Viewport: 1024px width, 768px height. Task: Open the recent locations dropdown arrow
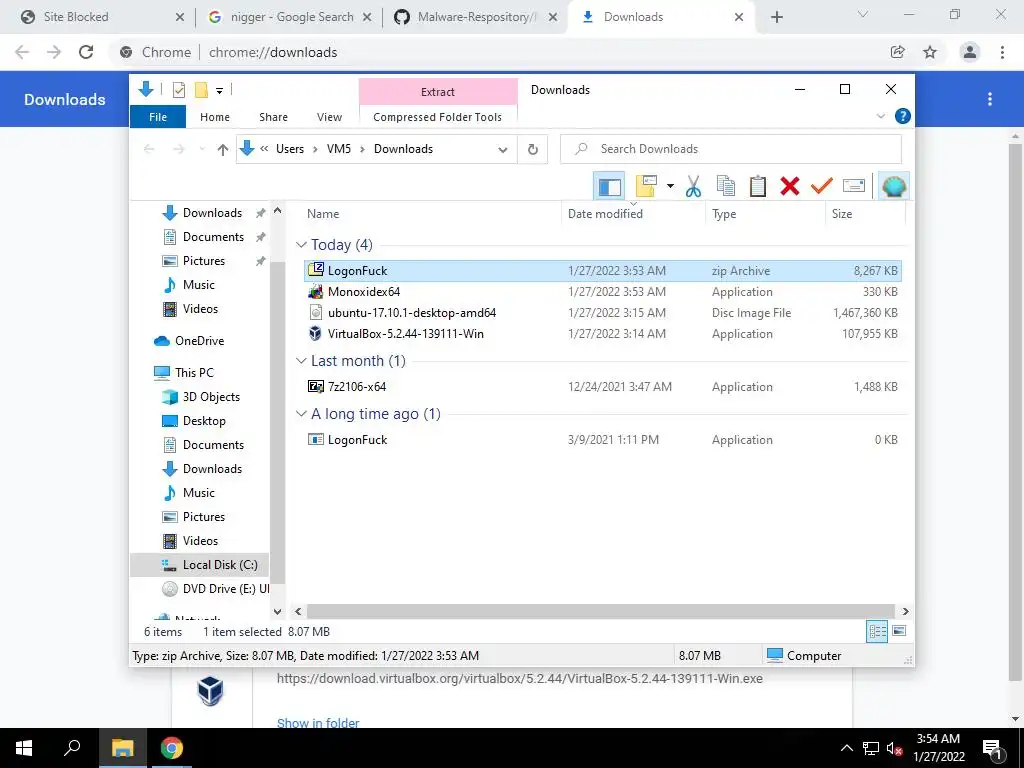point(202,150)
